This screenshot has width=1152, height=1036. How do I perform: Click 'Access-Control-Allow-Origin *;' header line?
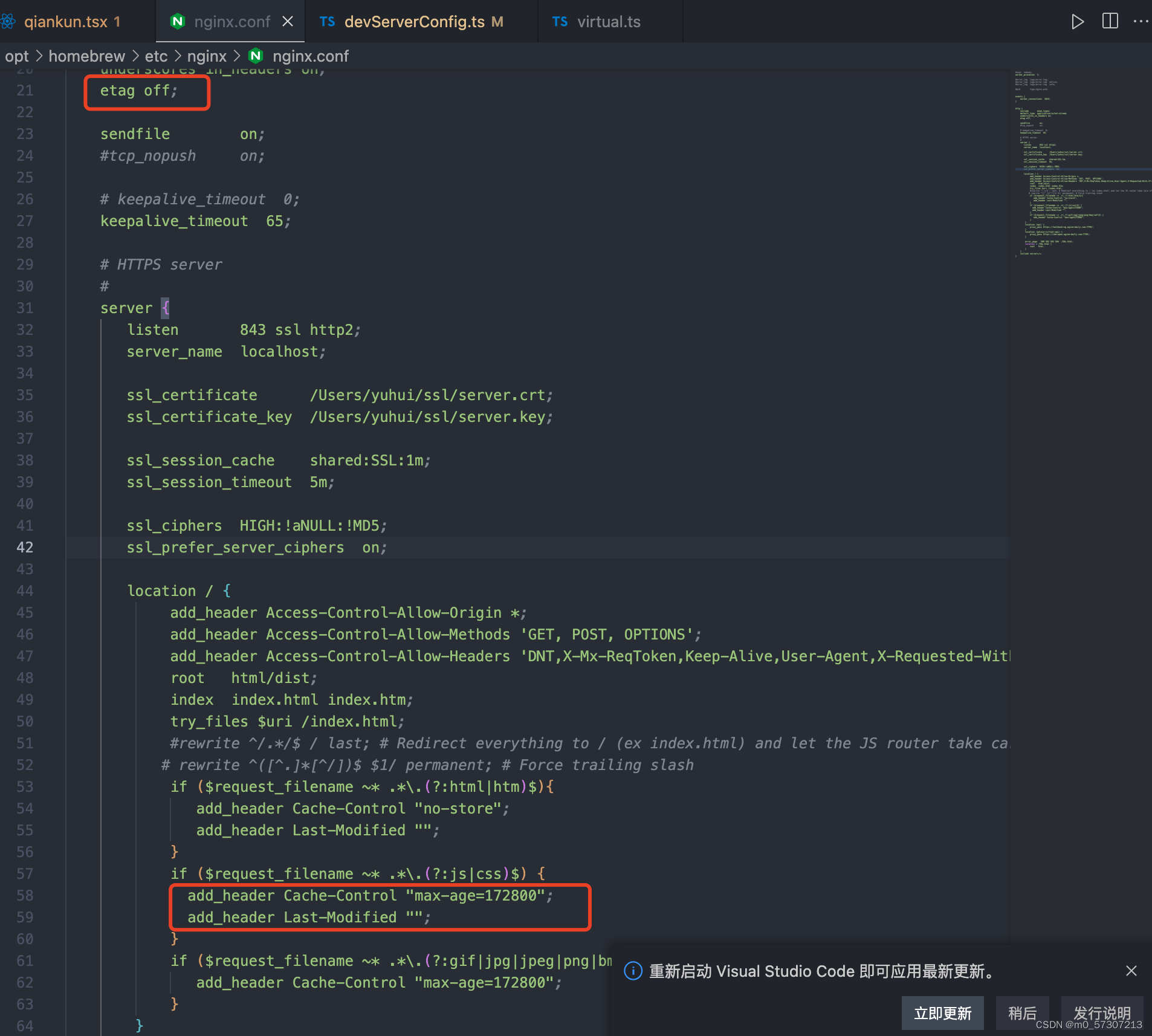coord(348,613)
